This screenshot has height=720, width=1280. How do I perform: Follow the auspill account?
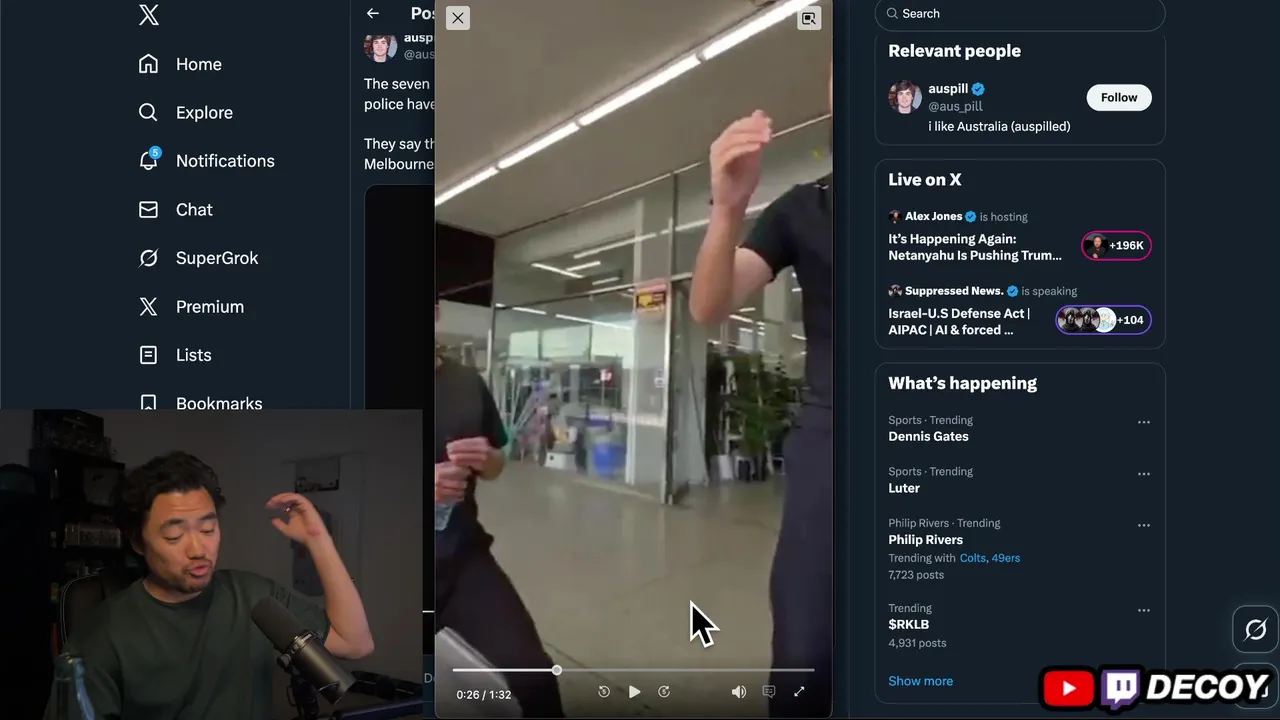tap(1119, 97)
